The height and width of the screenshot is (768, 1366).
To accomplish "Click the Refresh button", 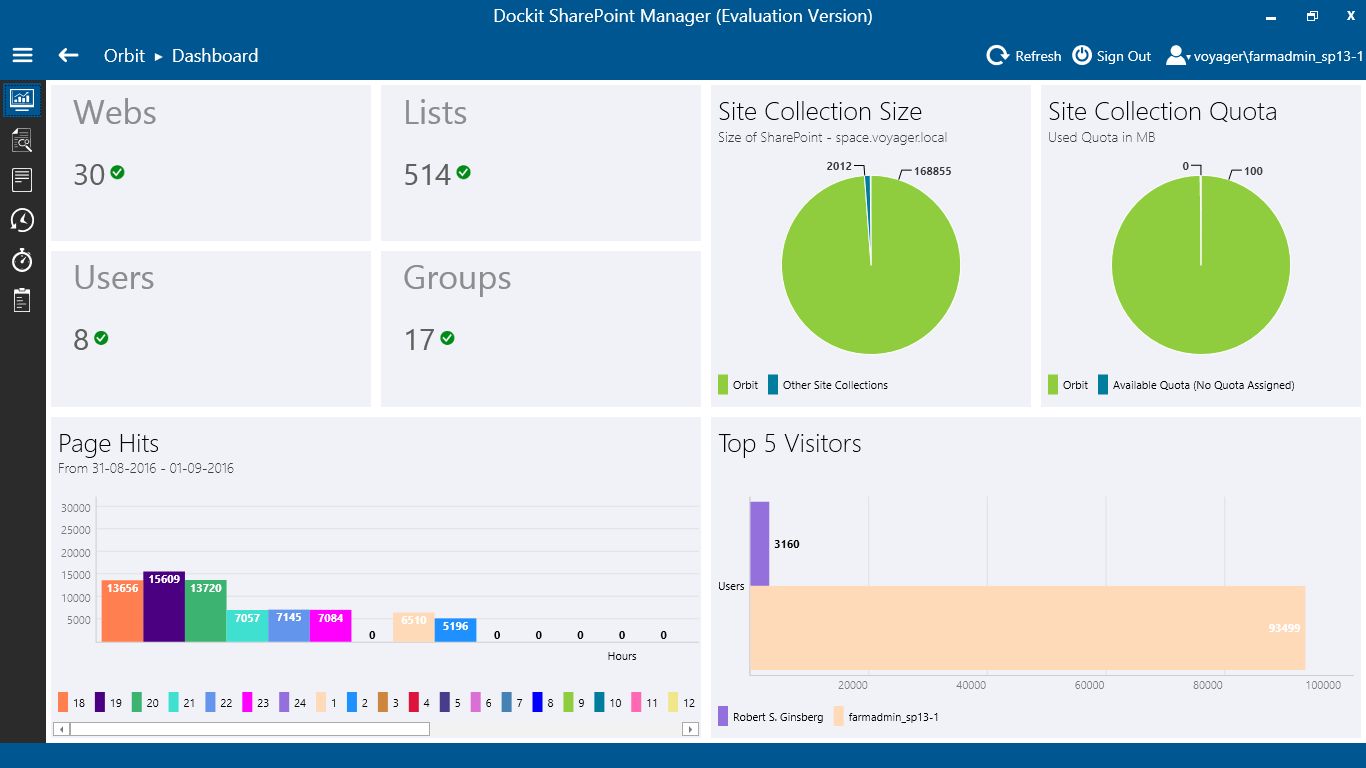I will [1024, 55].
